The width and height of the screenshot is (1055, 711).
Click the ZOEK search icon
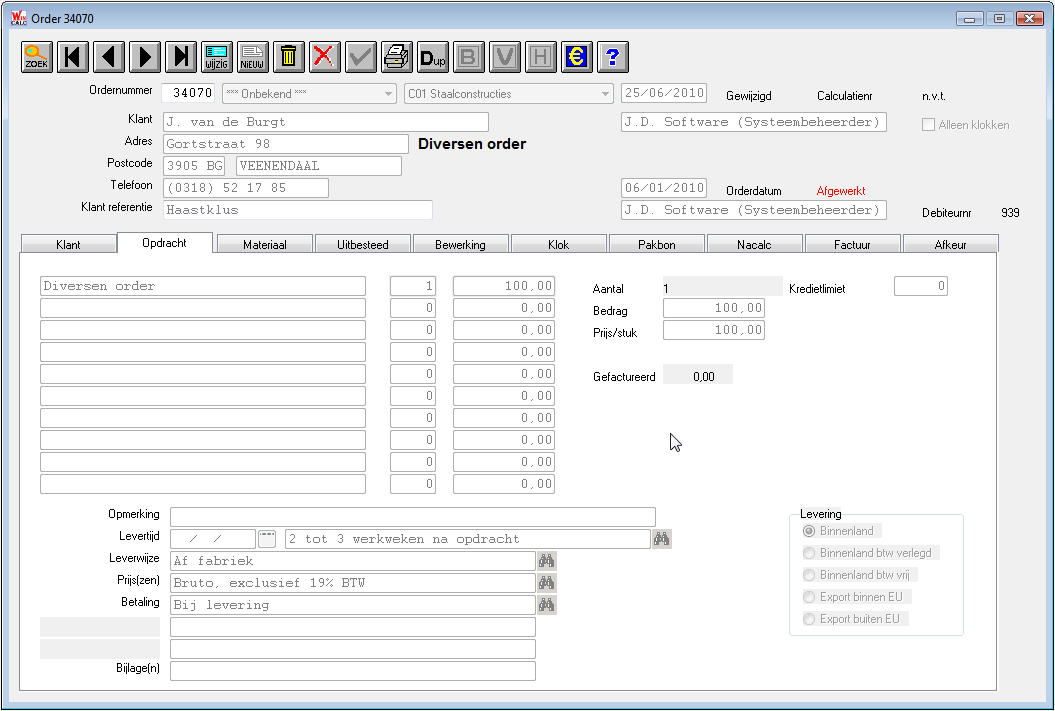(x=37, y=57)
